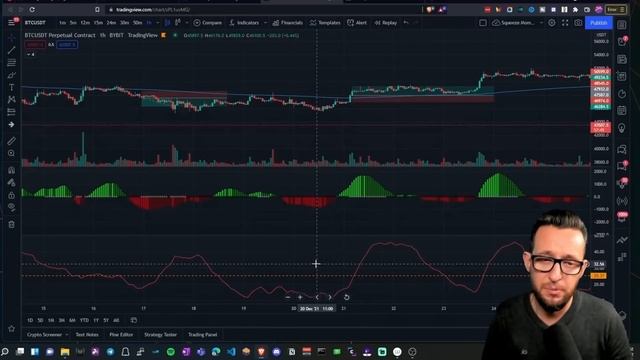
Task: Take a chart snapshot with camera icon
Action: click(578, 23)
